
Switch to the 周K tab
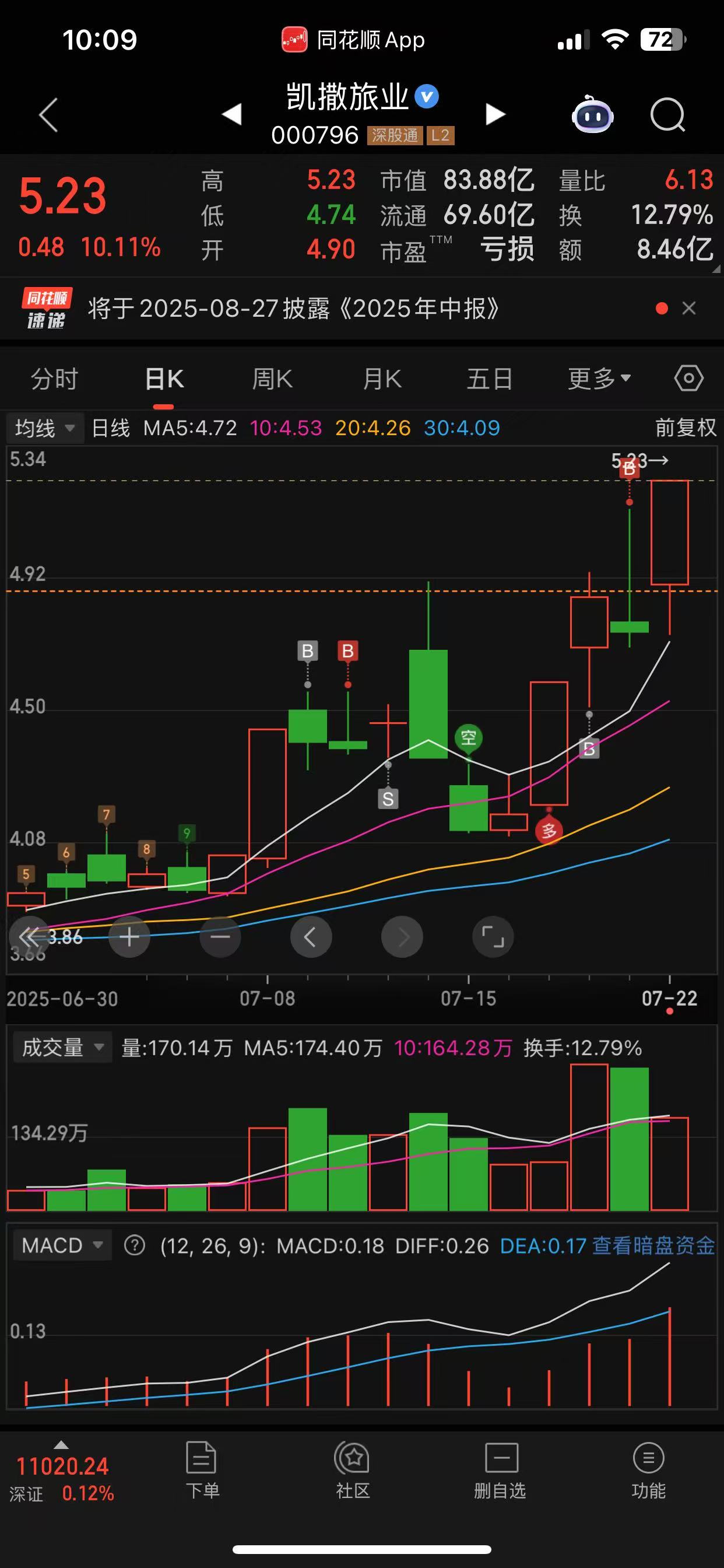tap(273, 379)
